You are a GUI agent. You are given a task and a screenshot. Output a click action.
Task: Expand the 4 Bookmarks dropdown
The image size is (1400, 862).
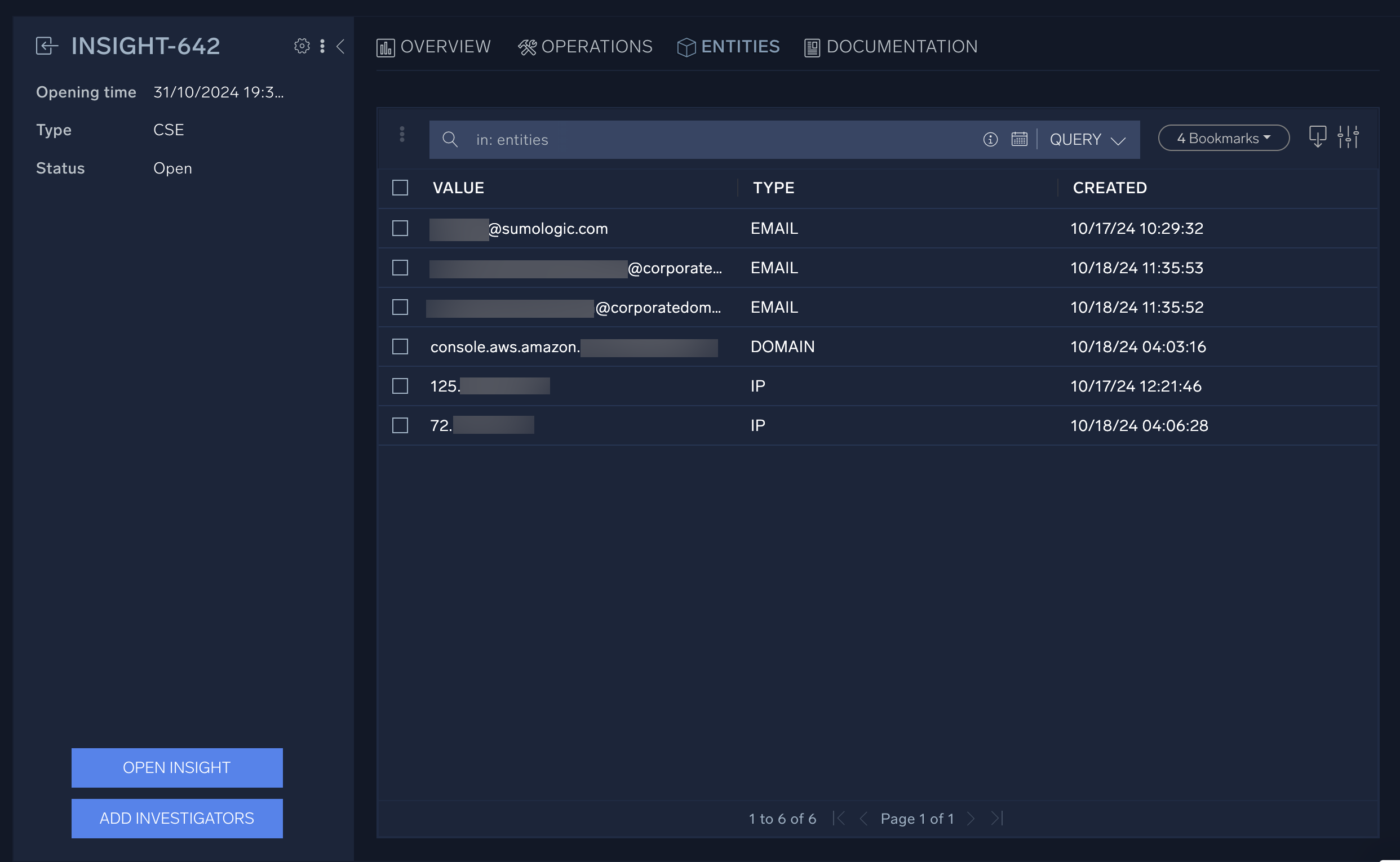click(x=1222, y=137)
